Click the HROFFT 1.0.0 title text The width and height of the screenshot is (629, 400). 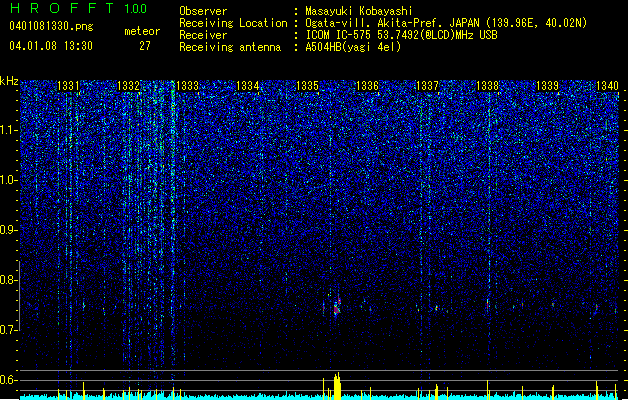coord(79,8)
